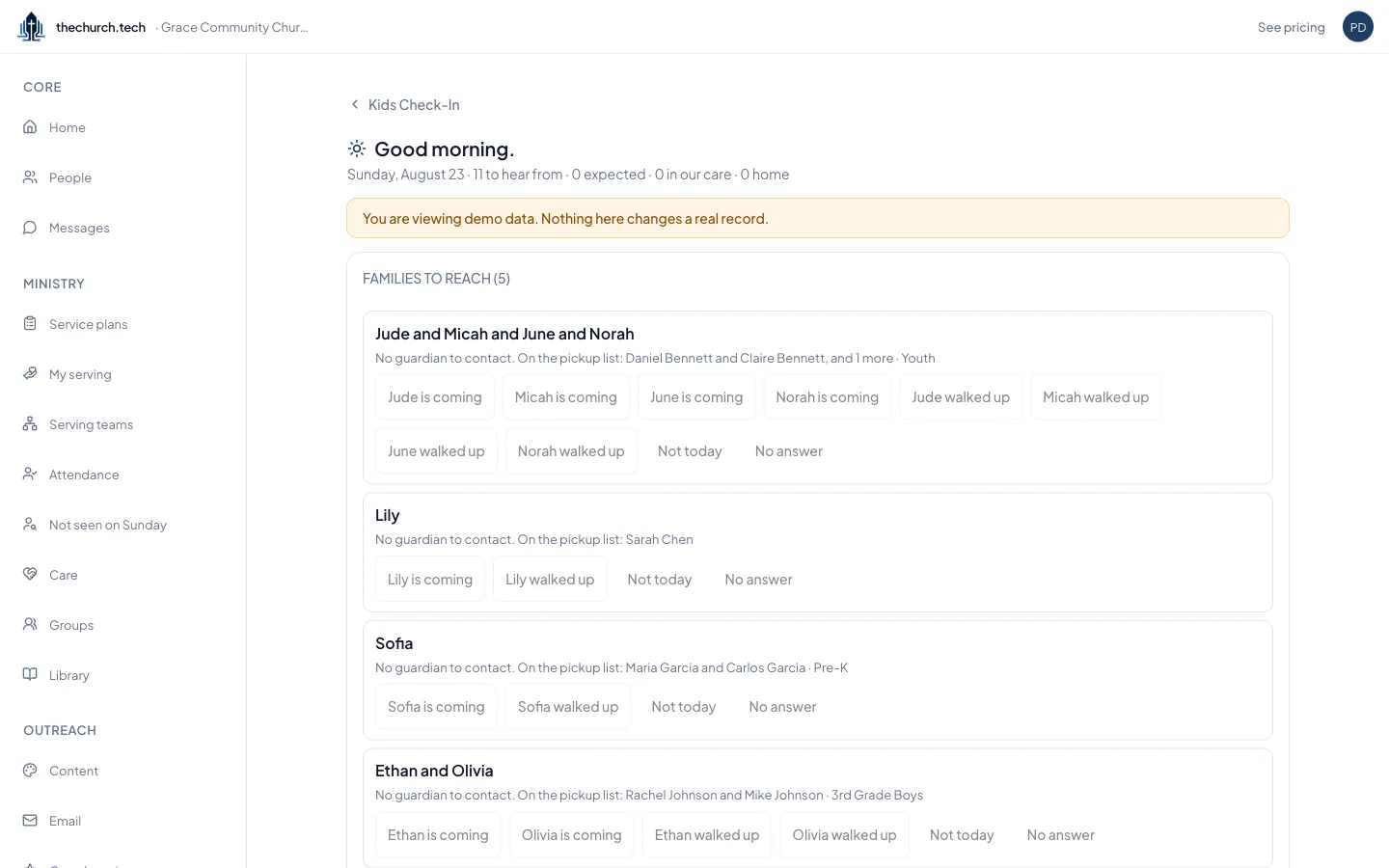Go back to Kids Check-In
Image resolution: width=1389 pixels, height=868 pixels.
404,104
